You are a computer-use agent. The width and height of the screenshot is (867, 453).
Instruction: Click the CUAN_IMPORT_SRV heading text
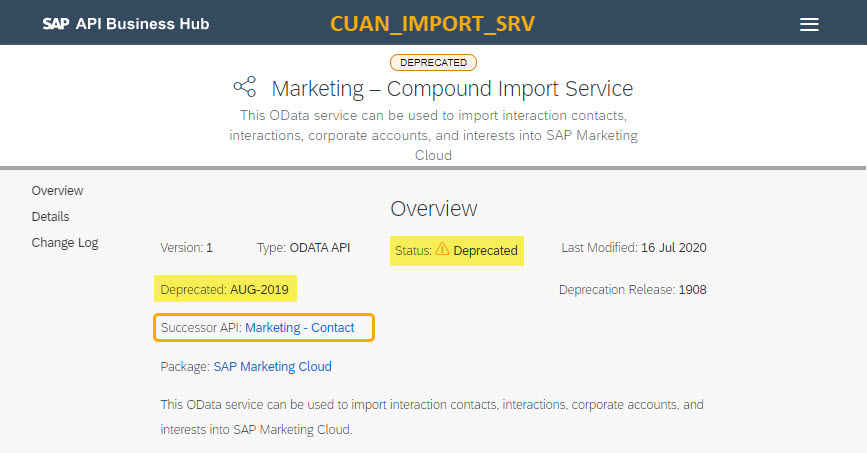pos(432,24)
